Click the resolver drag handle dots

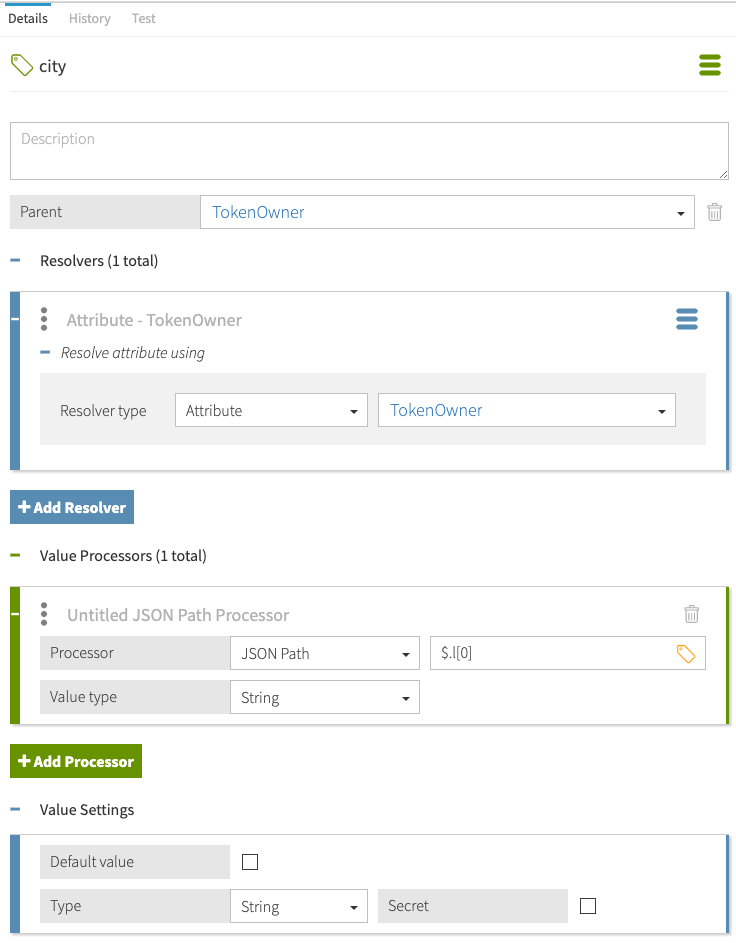point(44,319)
